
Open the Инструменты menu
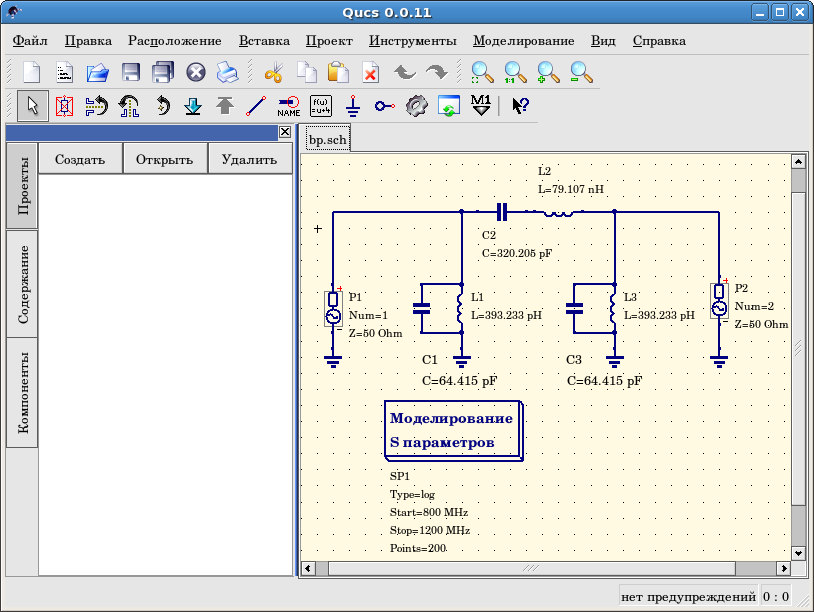(412, 41)
